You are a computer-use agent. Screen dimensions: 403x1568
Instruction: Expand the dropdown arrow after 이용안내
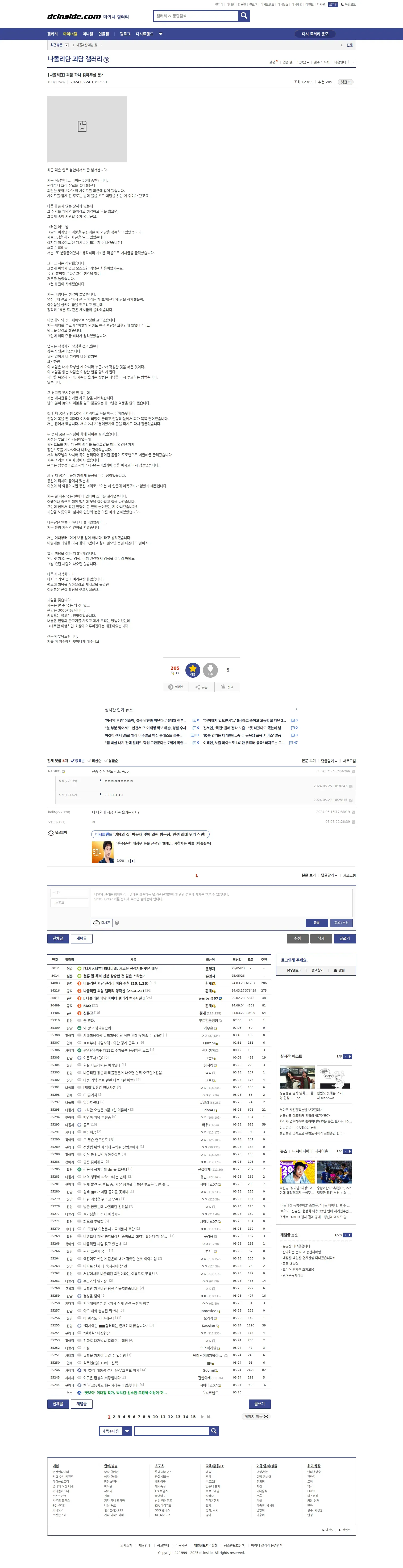(354, 62)
